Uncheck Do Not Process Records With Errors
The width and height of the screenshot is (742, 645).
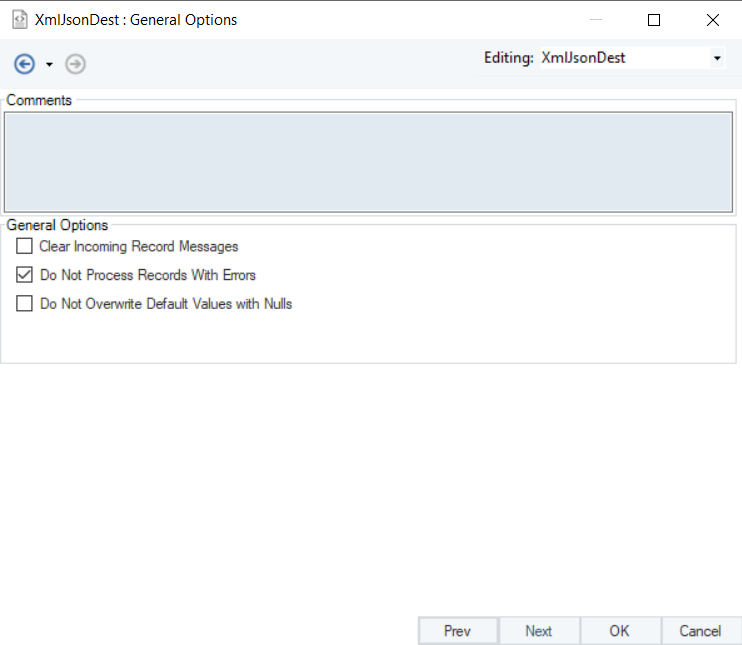coord(24,274)
